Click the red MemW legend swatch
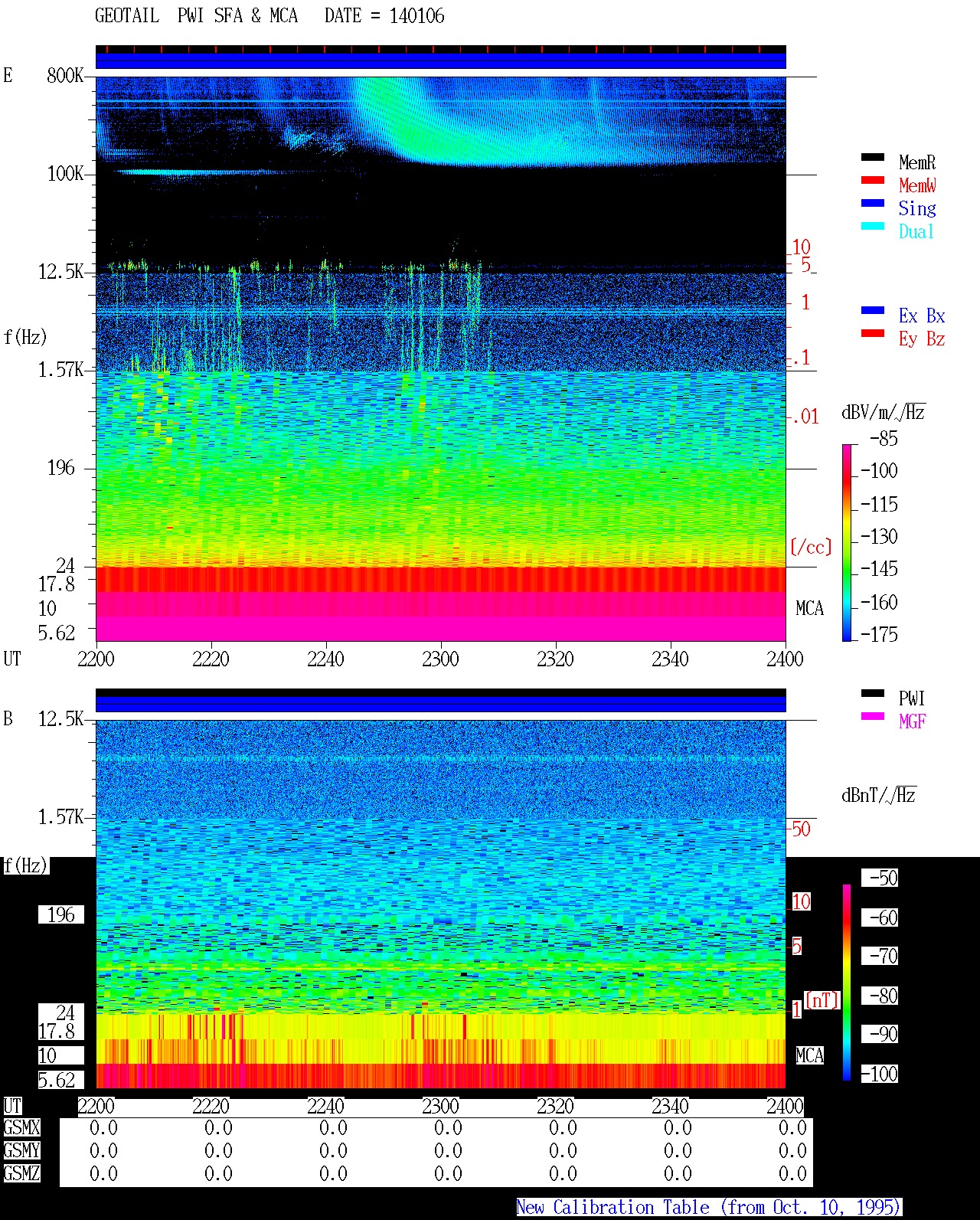980x1220 pixels. (873, 181)
